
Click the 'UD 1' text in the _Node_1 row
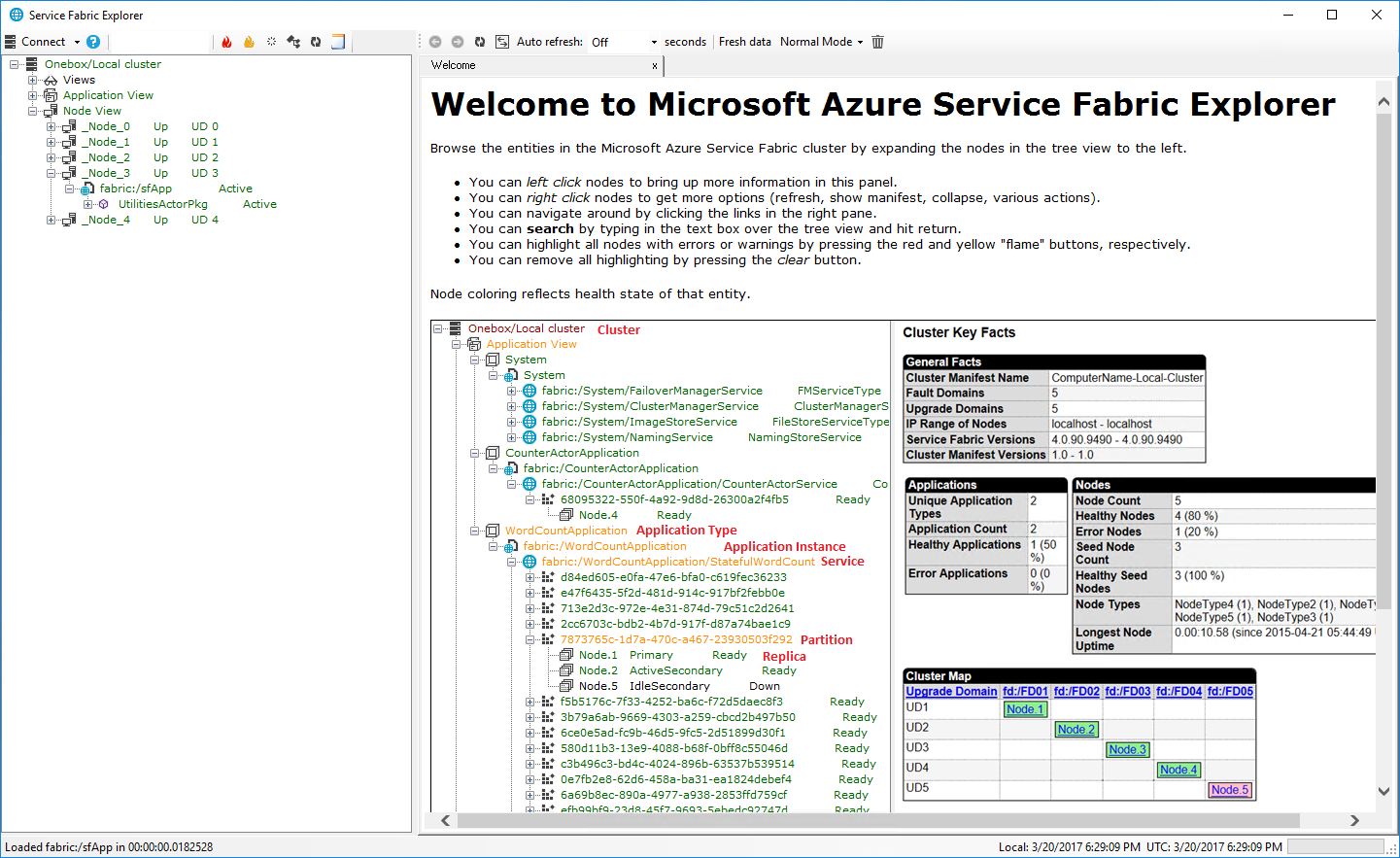click(x=205, y=142)
